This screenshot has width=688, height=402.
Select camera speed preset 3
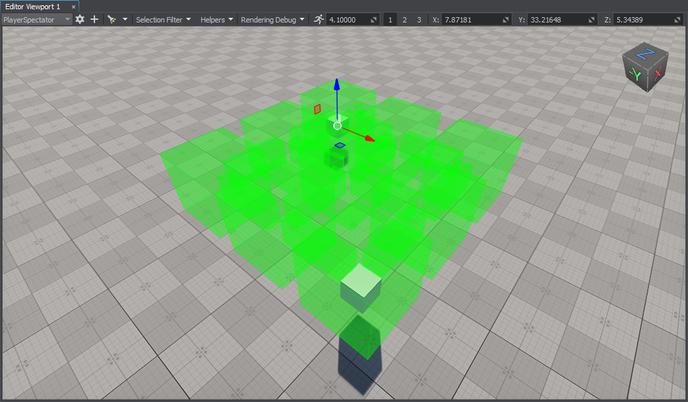click(x=419, y=20)
